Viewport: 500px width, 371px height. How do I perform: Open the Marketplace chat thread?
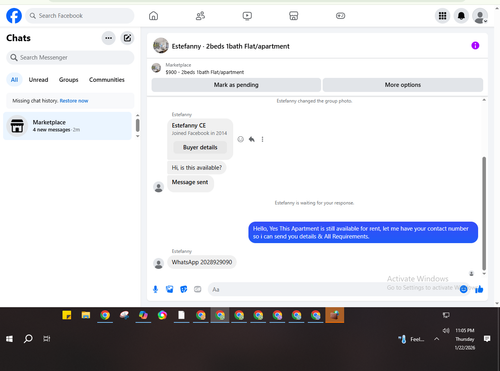pos(68,126)
